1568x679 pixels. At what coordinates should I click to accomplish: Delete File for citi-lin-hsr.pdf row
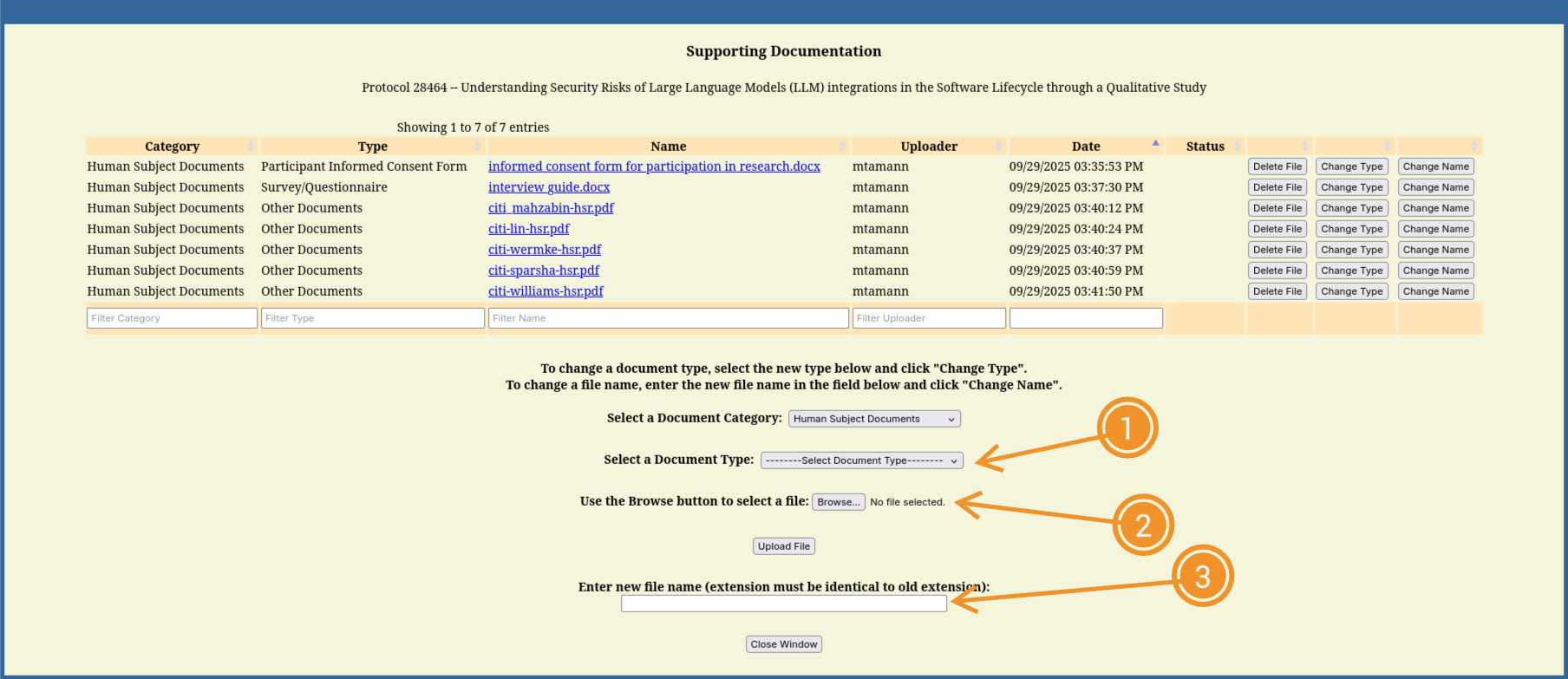click(x=1277, y=229)
